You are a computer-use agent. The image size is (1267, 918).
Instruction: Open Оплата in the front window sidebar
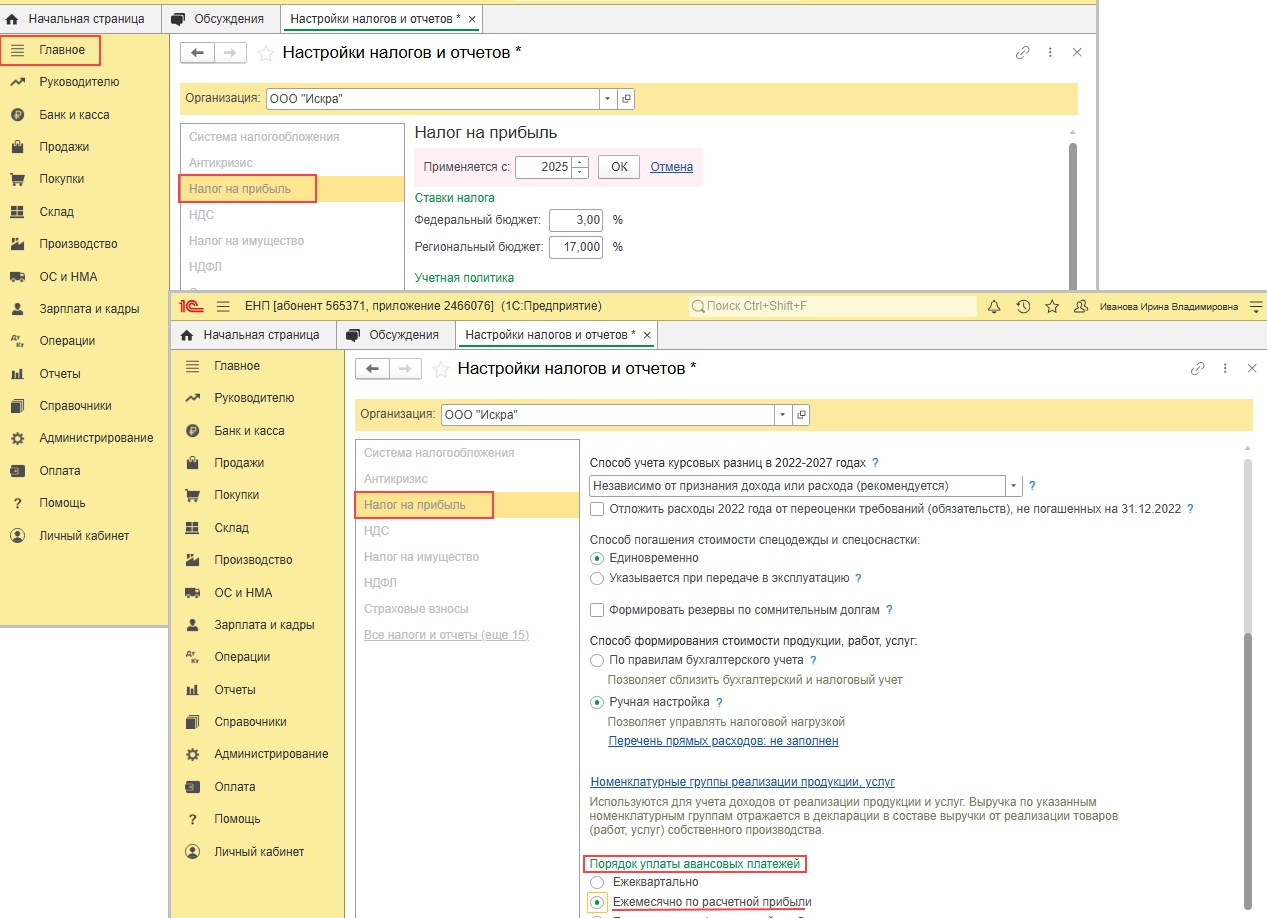(x=234, y=787)
